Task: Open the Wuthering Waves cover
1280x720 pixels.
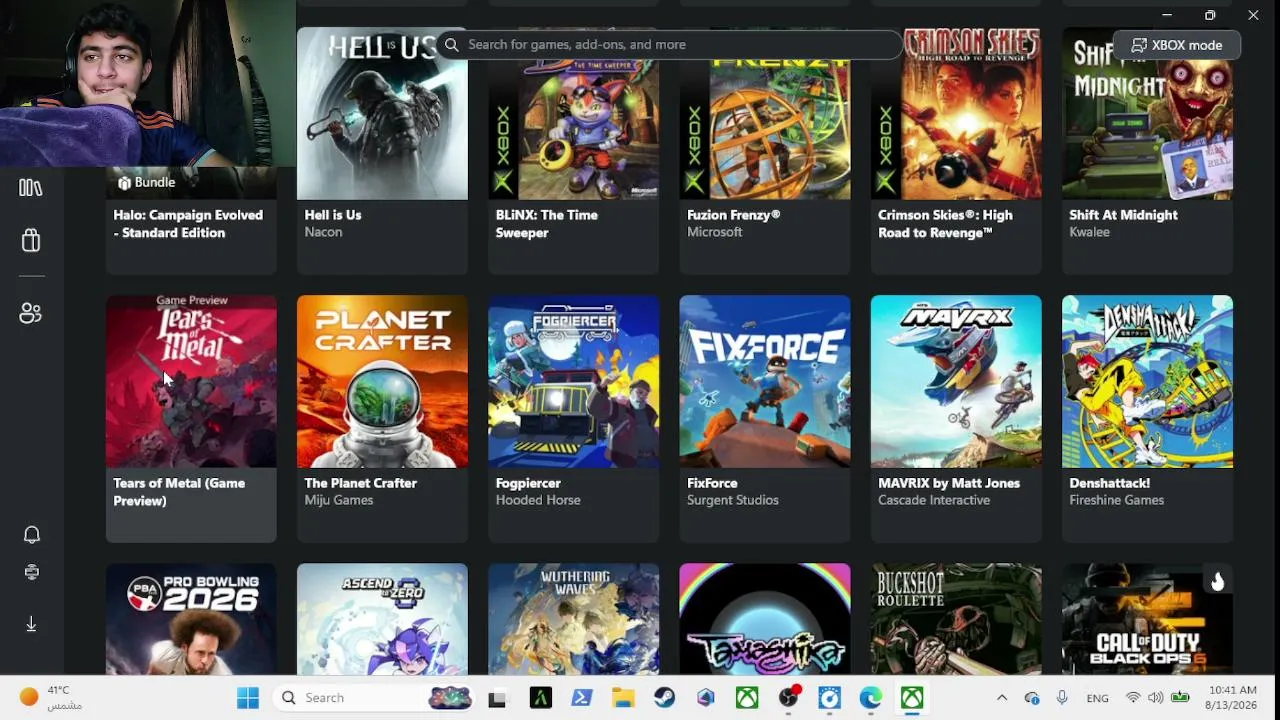Action: point(574,619)
